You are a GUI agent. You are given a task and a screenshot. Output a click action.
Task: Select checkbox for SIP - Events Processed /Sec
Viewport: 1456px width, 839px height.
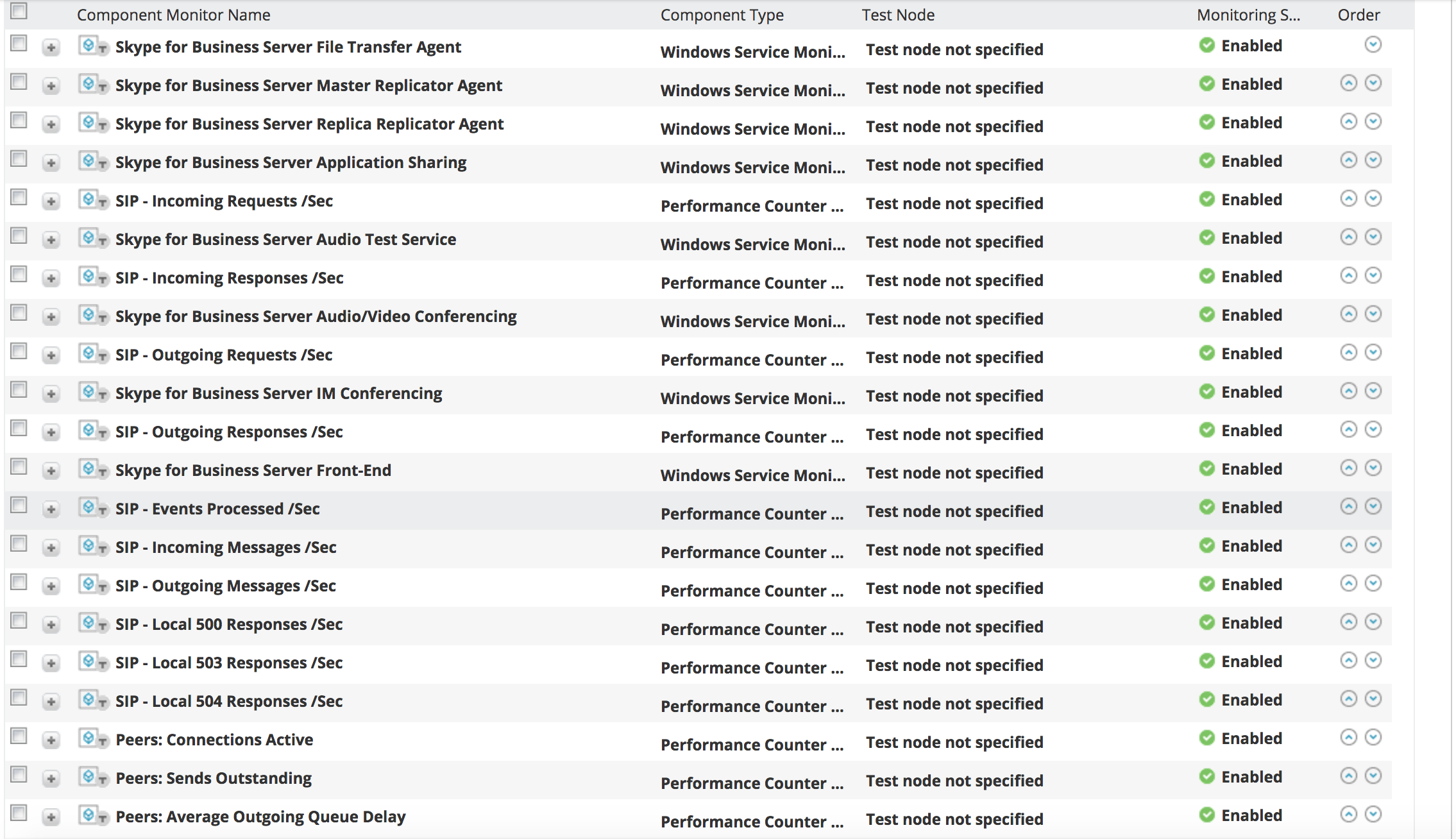[19, 505]
